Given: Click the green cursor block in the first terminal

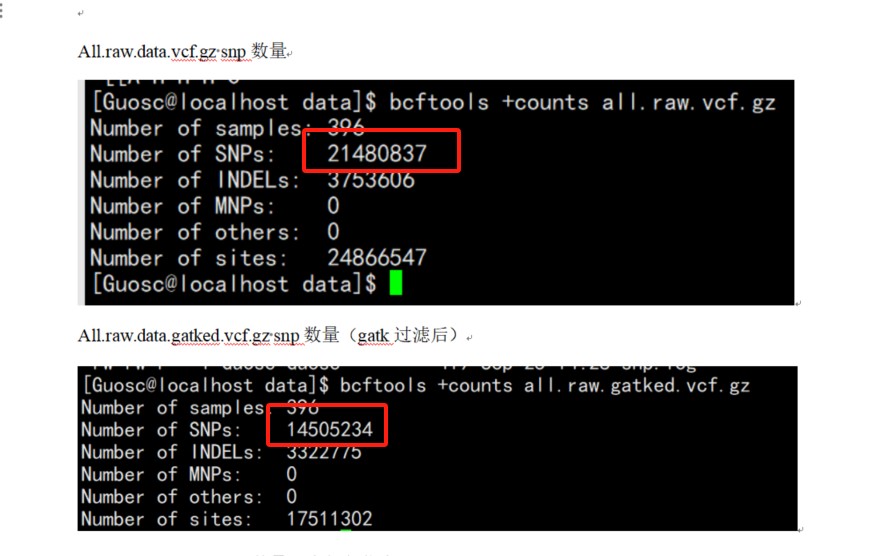Looking at the screenshot, I should pos(396,283).
